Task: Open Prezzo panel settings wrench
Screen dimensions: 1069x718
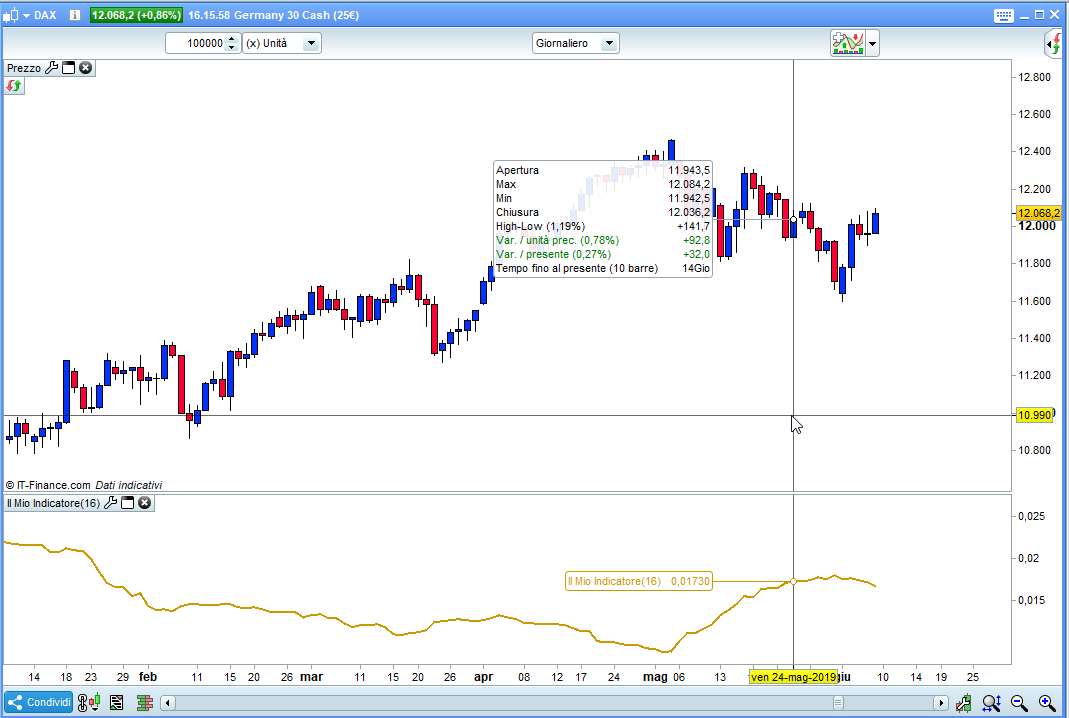Action: [x=51, y=68]
